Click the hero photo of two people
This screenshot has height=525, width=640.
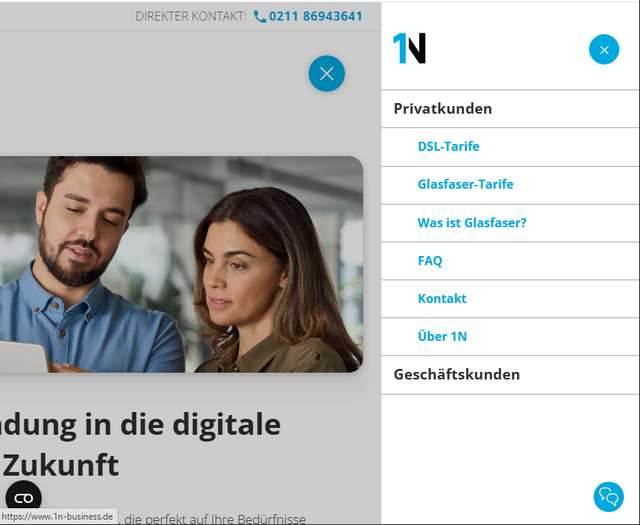pos(181,264)
